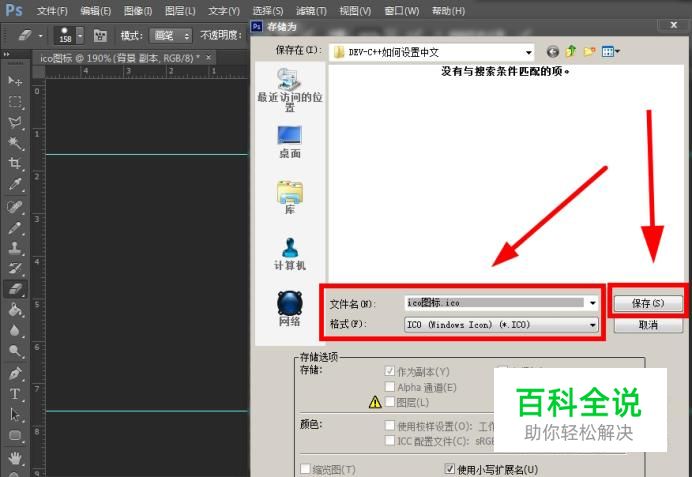Select the Crop tool
This screenshot has width=692, height=477.
coord(15,163)
